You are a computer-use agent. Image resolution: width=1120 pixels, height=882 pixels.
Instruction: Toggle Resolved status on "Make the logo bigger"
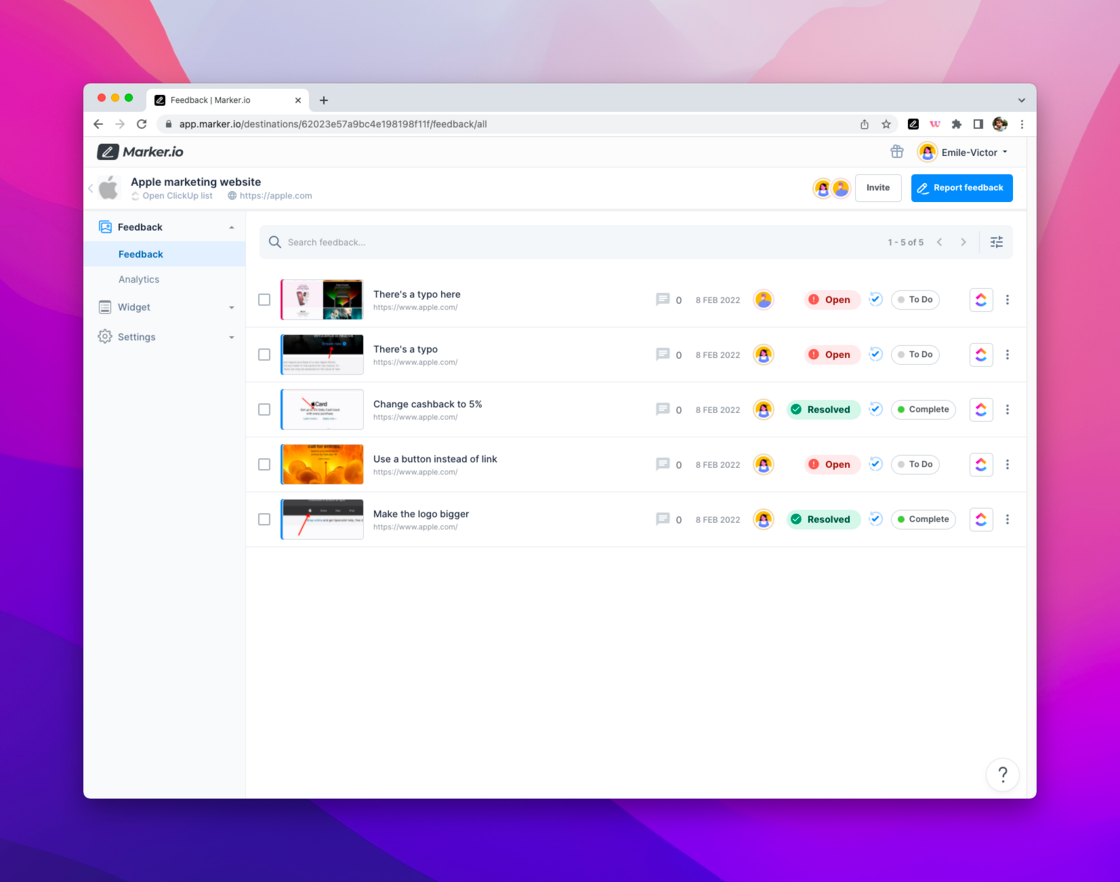click(823, 519)
